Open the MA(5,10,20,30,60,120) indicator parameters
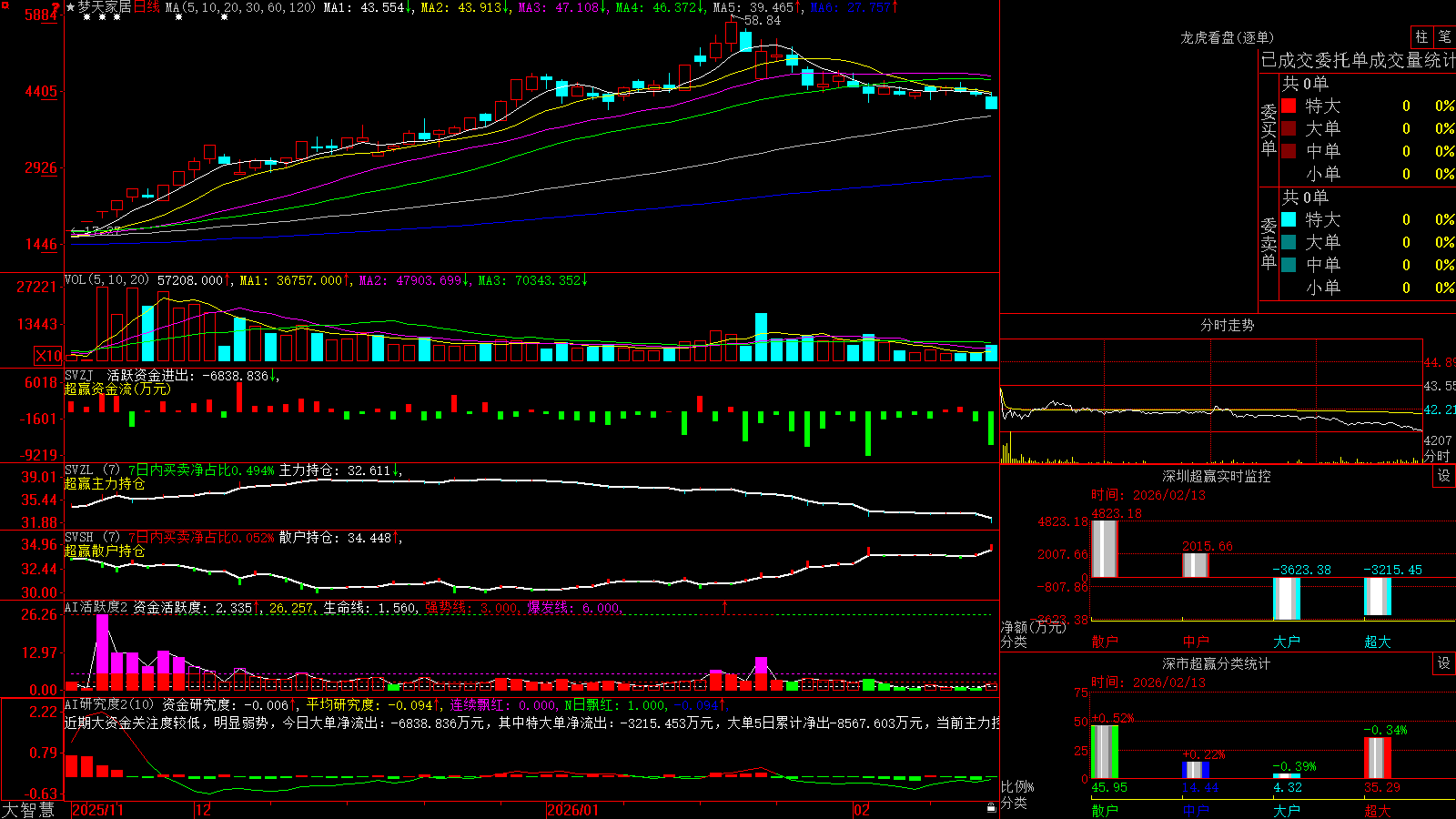The width and height of the screenshot is (1456, 819). [240, 7]
